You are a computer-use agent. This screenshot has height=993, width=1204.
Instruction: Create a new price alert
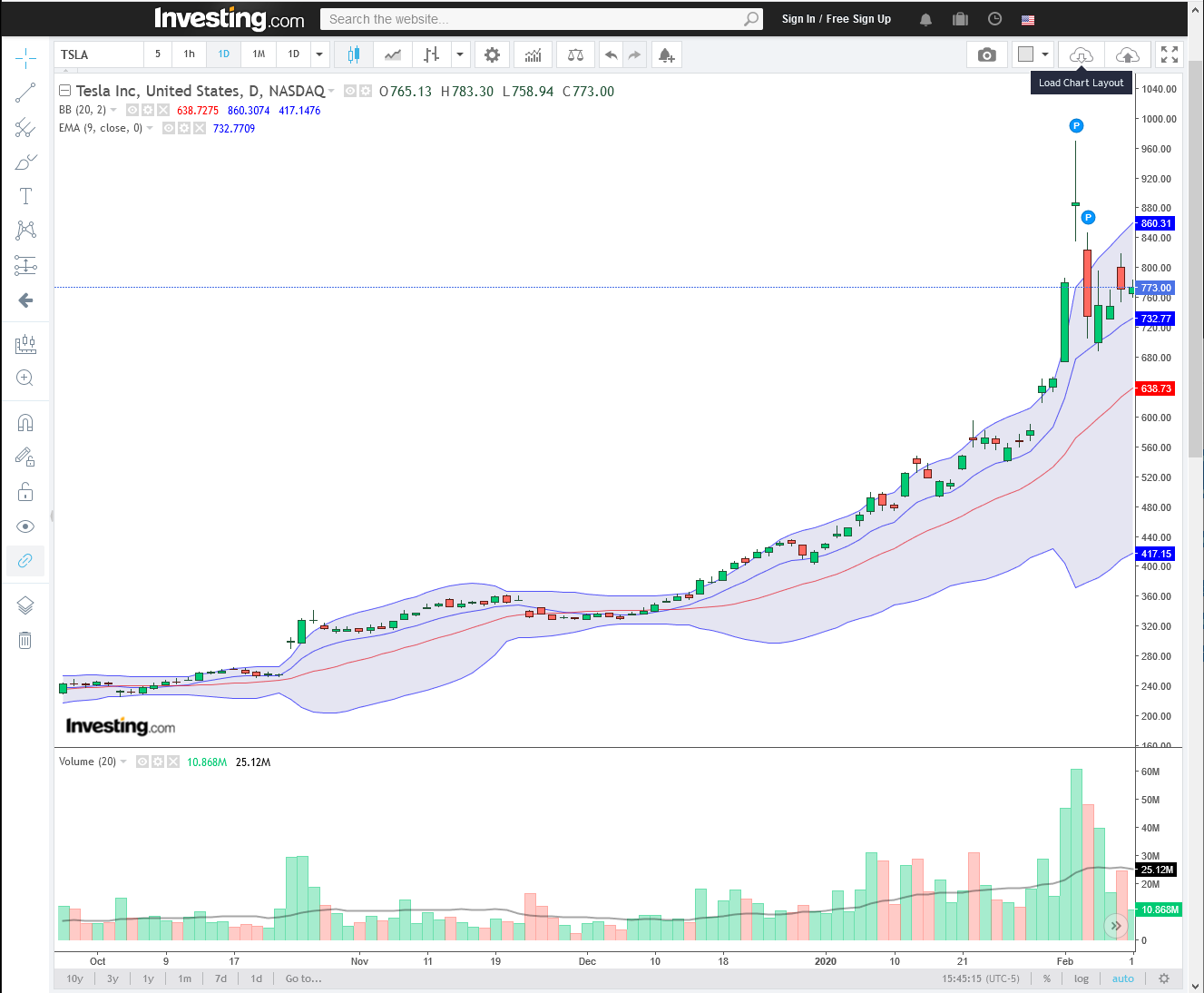pos(666,55)
